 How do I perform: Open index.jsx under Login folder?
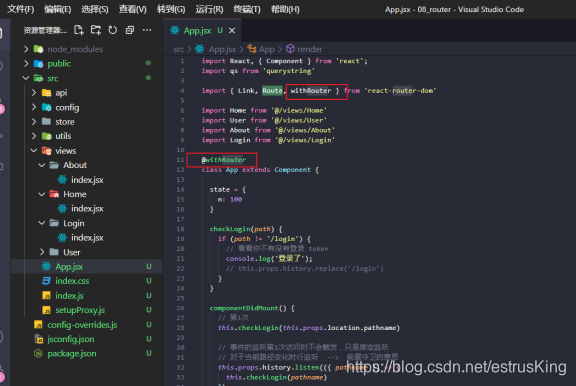[87, 238]
